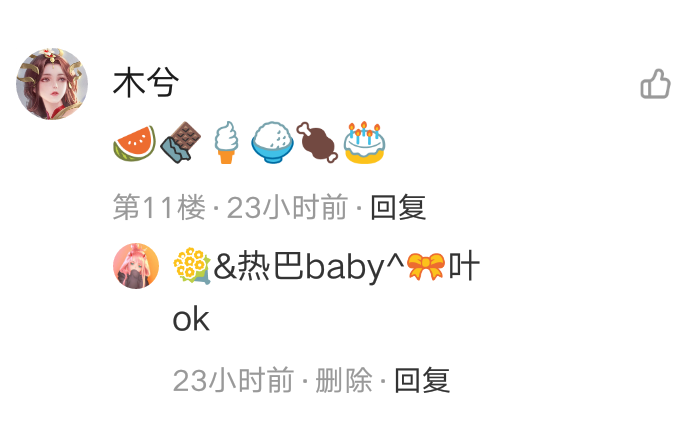The width and height of the screenshot is (684, 430).
Task: Reply to the "ok" sub-comment
Action: tap(422, 380)
